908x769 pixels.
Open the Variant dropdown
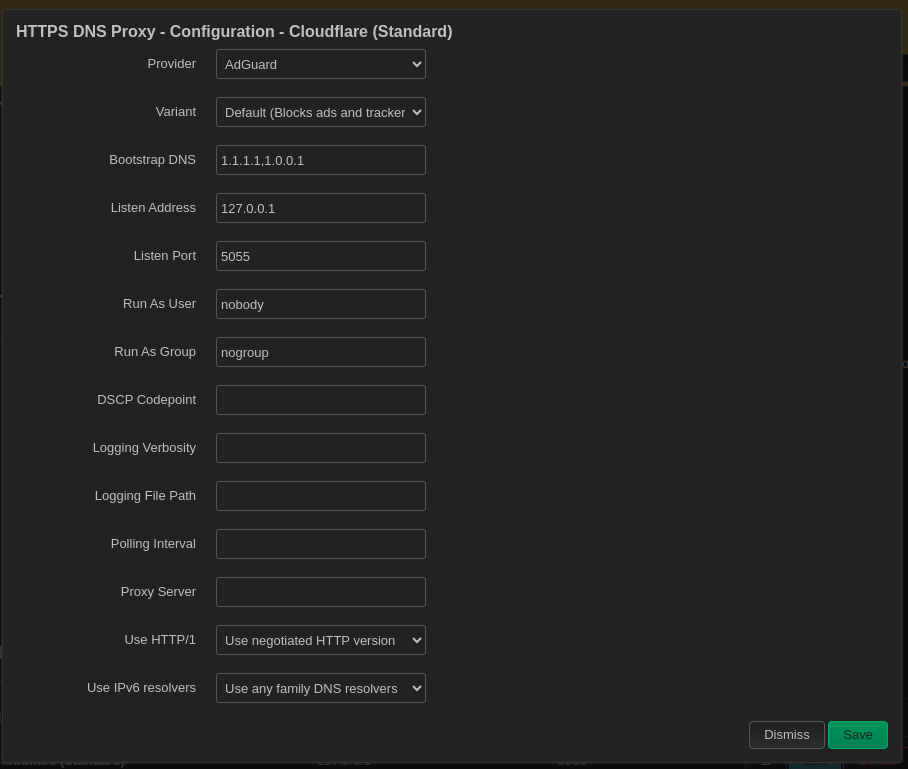(x=321, y=112)
